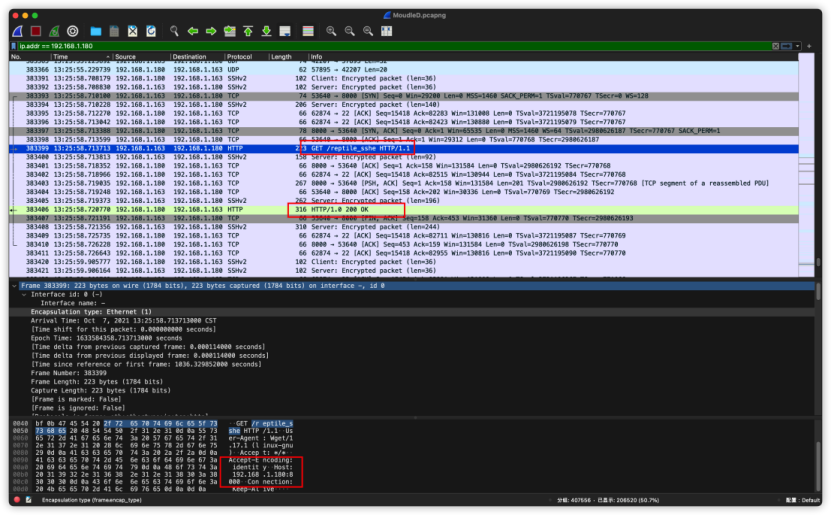
Task: Select Capture Length: 223 bytes line
Action: [x=412, y=390]
